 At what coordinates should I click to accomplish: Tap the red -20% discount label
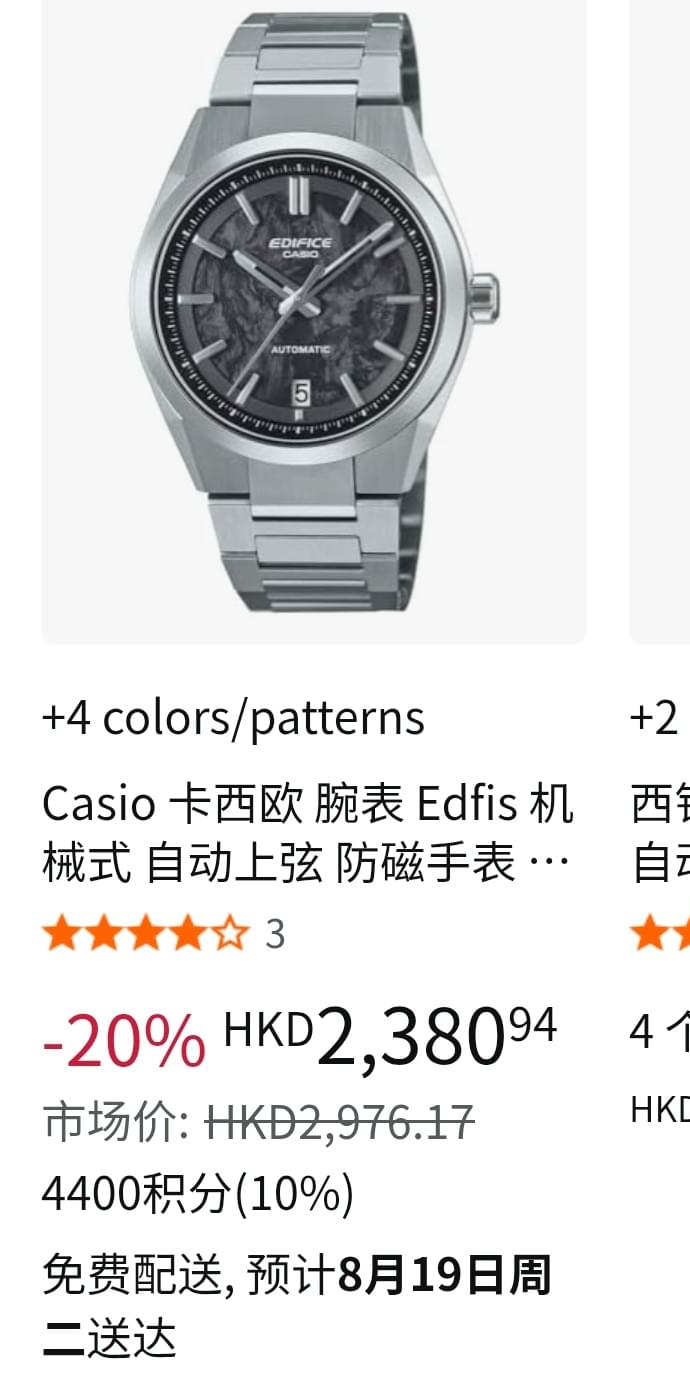click(124, 1040)
